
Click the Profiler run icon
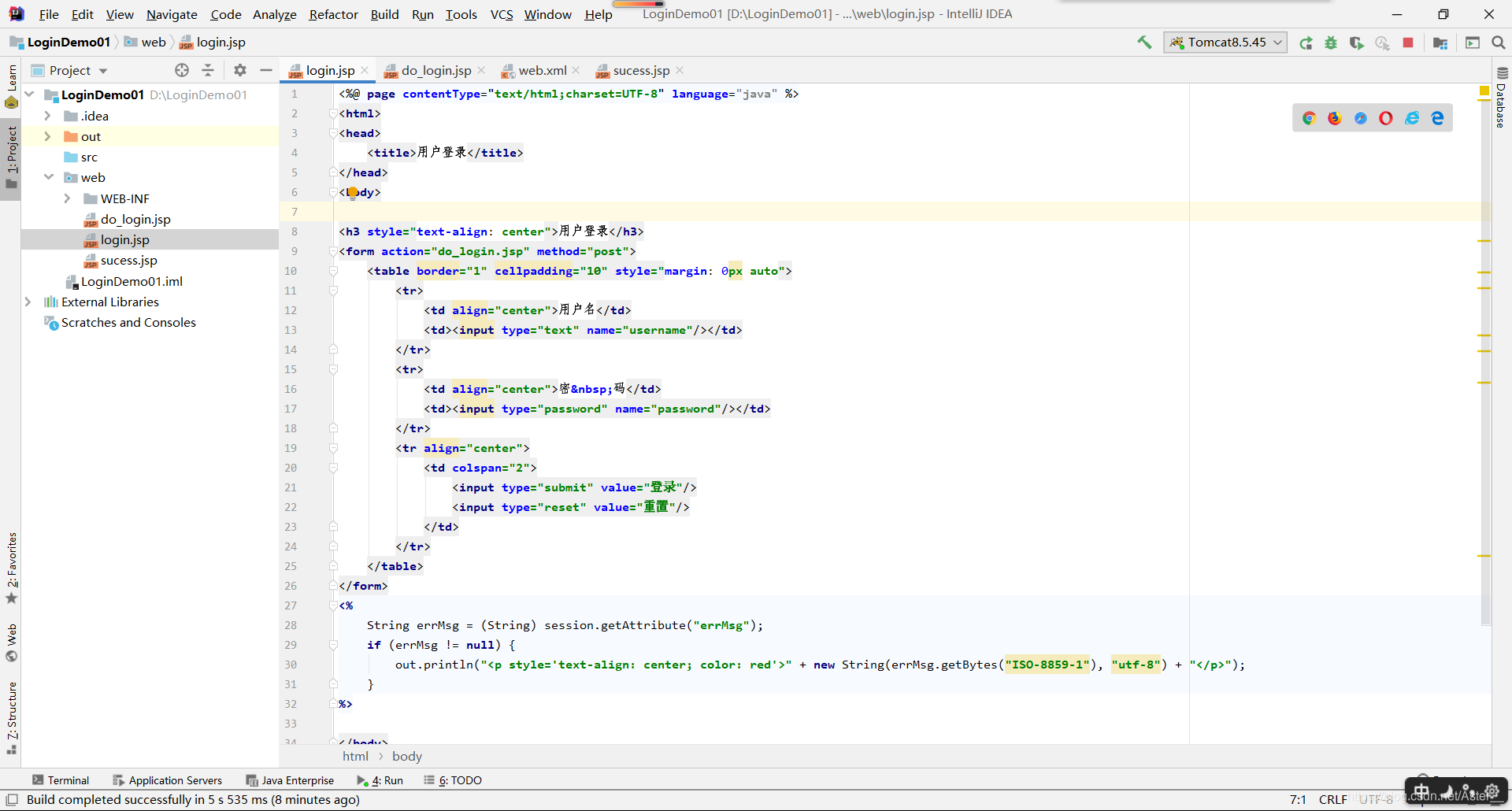(1382, 43)
